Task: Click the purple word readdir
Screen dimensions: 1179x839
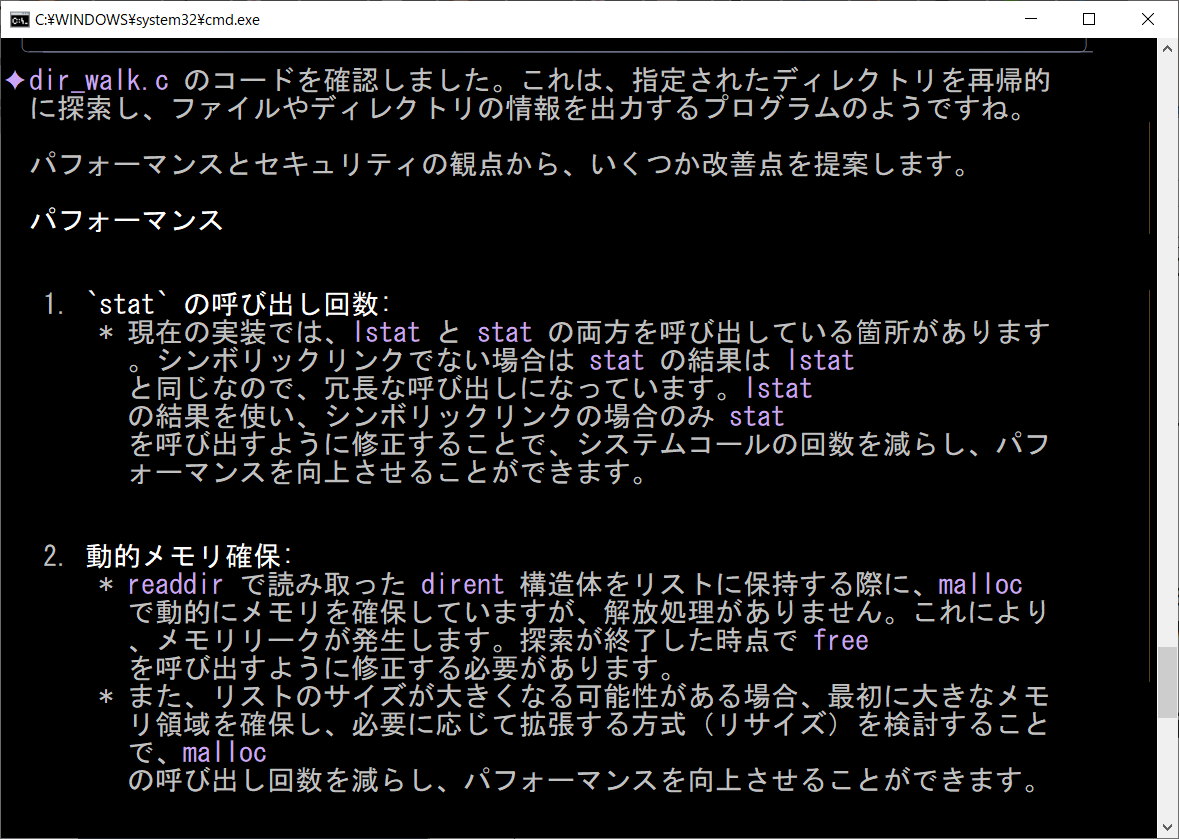Action: (175, 584)
